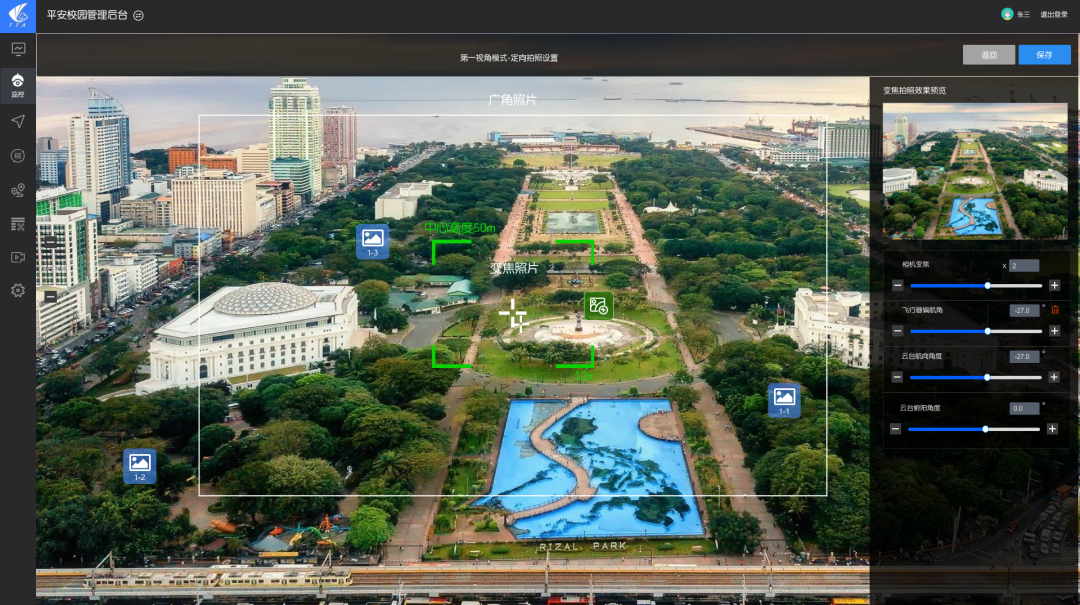
Task: Open the video recording sidebar icon
Action: (18, 257)
